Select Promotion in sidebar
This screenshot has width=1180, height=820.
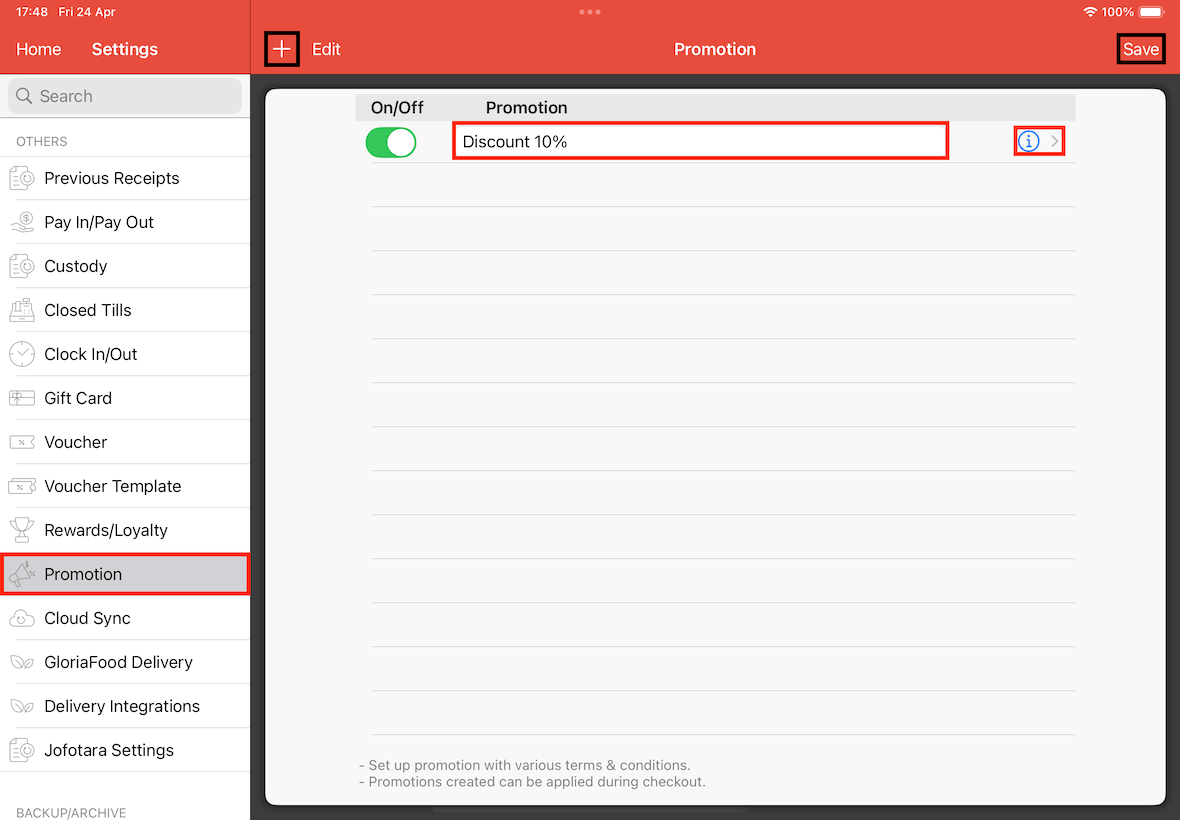point(125,574)
